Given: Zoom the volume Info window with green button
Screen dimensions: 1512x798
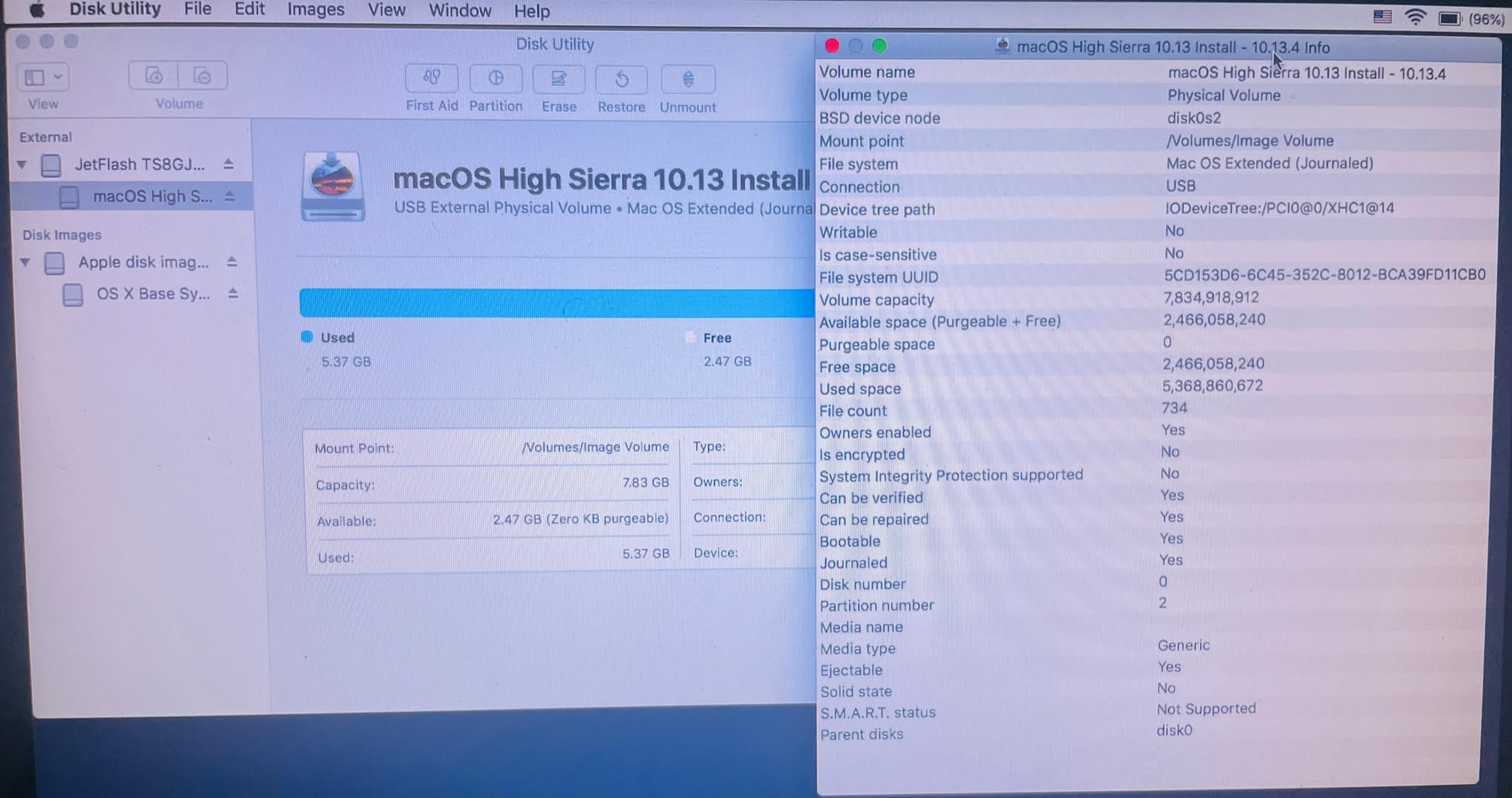Looking at the screenshot, I should pos(879,46).
